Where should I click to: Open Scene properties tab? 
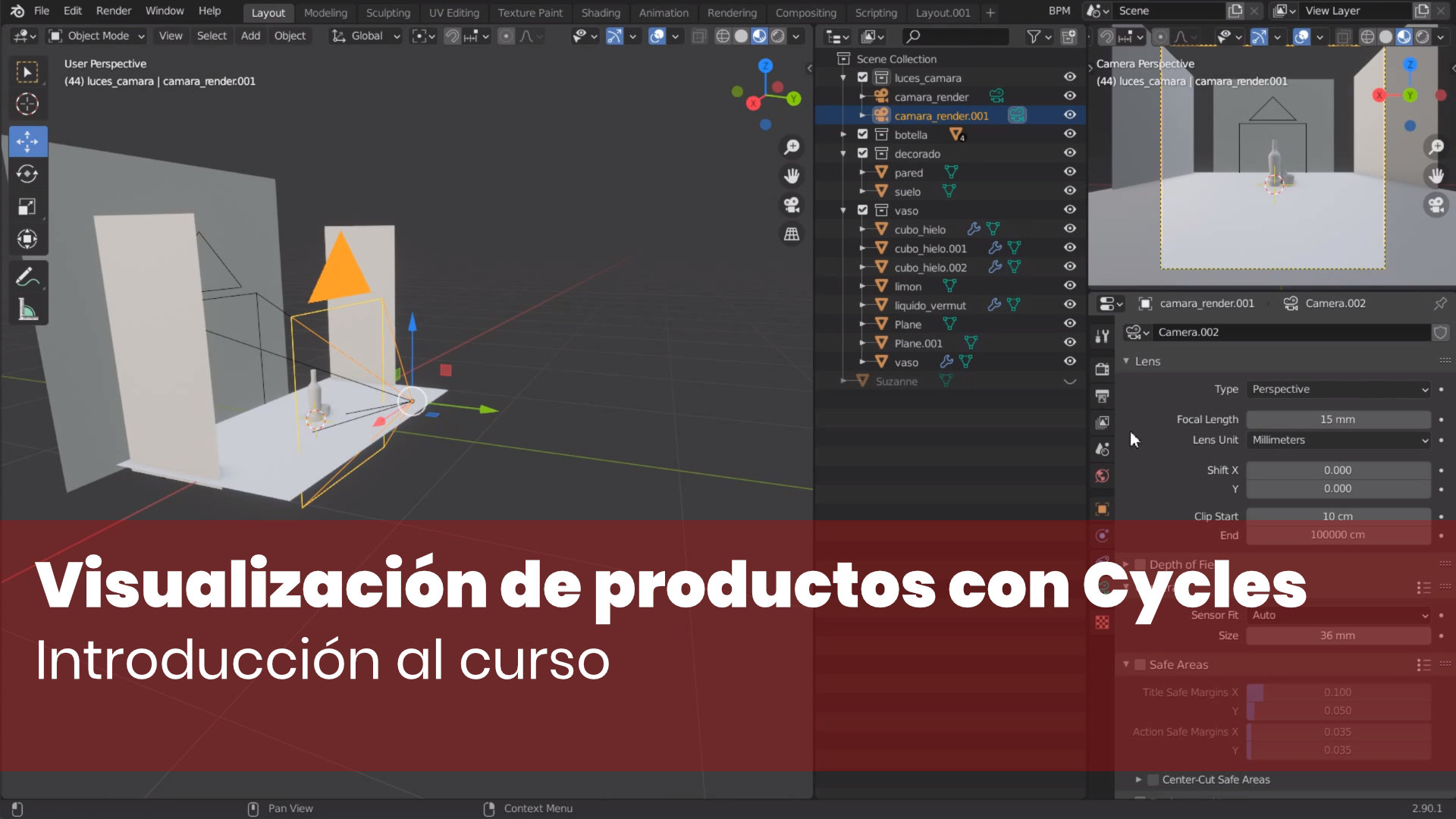tap(1102, 449)
